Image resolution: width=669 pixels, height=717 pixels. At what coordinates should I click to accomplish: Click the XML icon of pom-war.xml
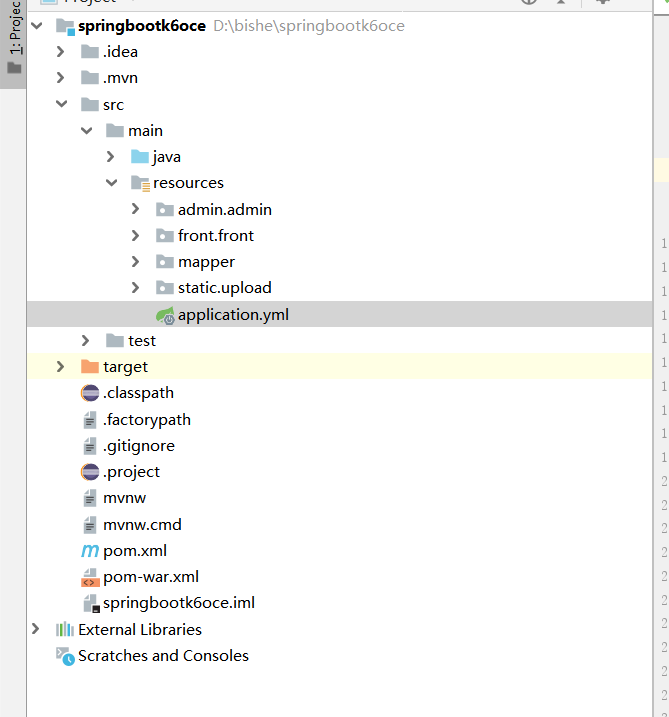pyautogui.click(x=91, y=578)
